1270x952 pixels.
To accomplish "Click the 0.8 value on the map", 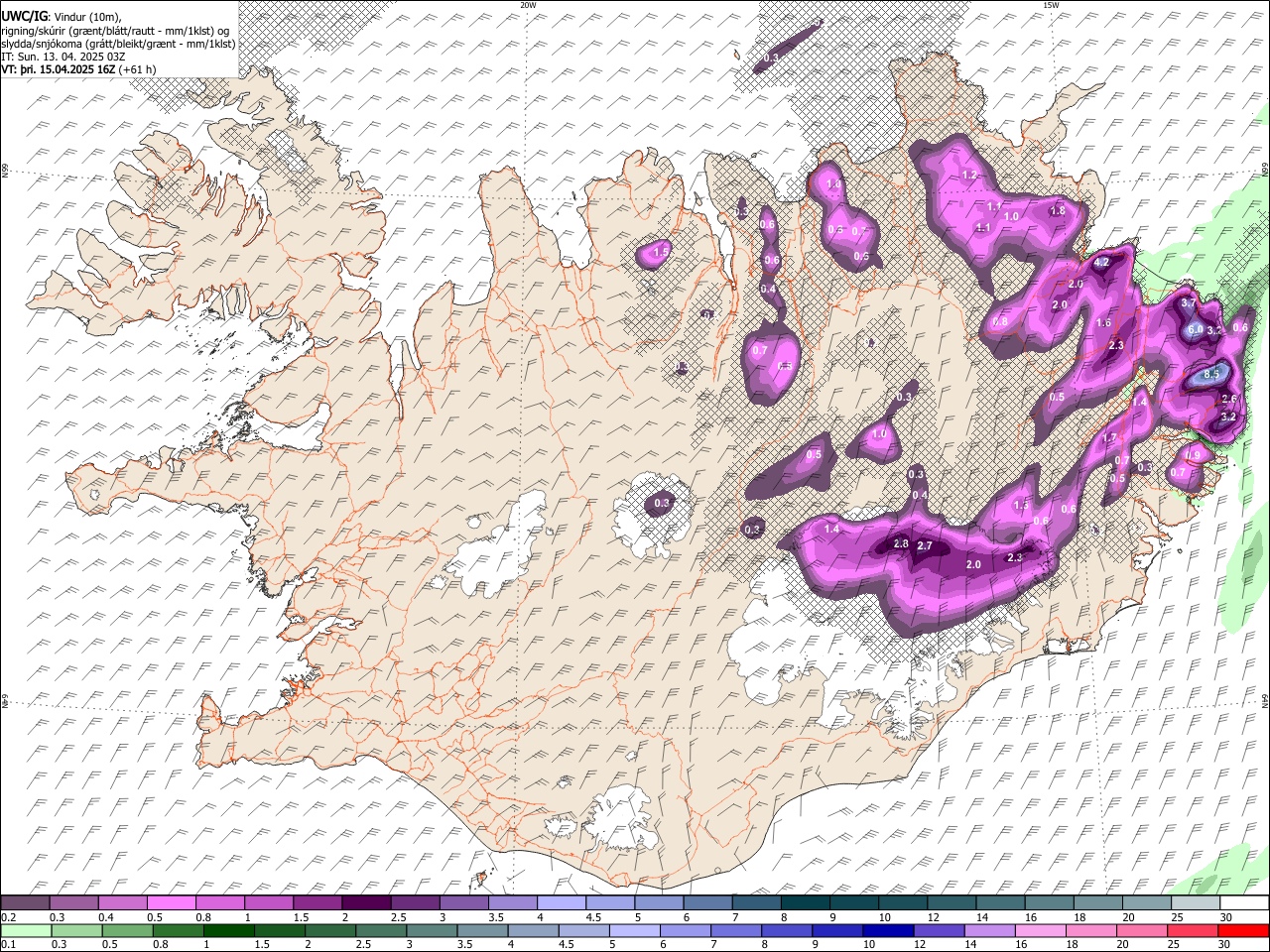I will point(1000,322).
